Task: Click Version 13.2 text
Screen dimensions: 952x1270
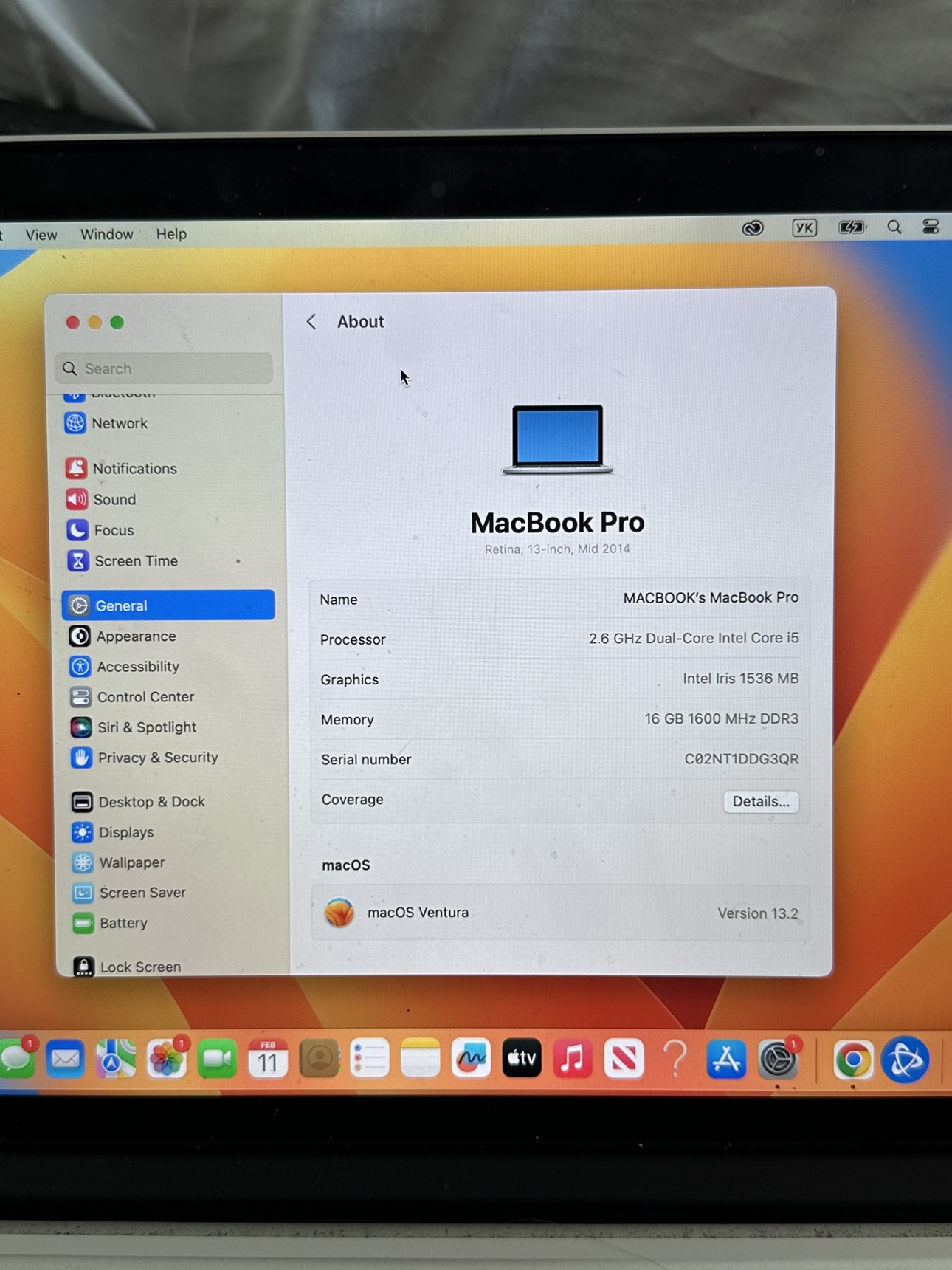Action: pos(758,913)
